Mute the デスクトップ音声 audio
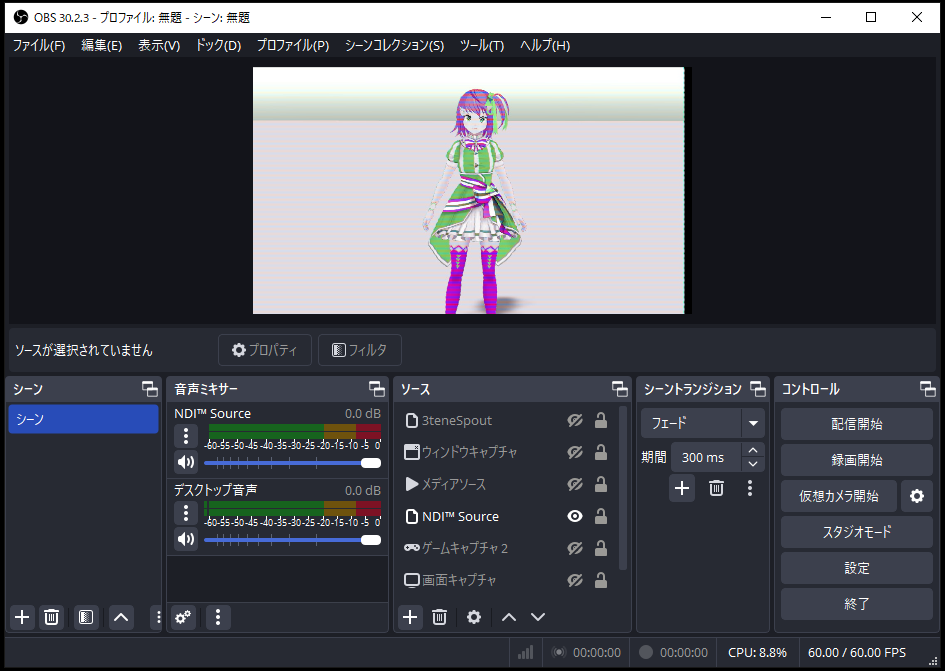This screenshot has height=671, width=945. click(186, 538)
